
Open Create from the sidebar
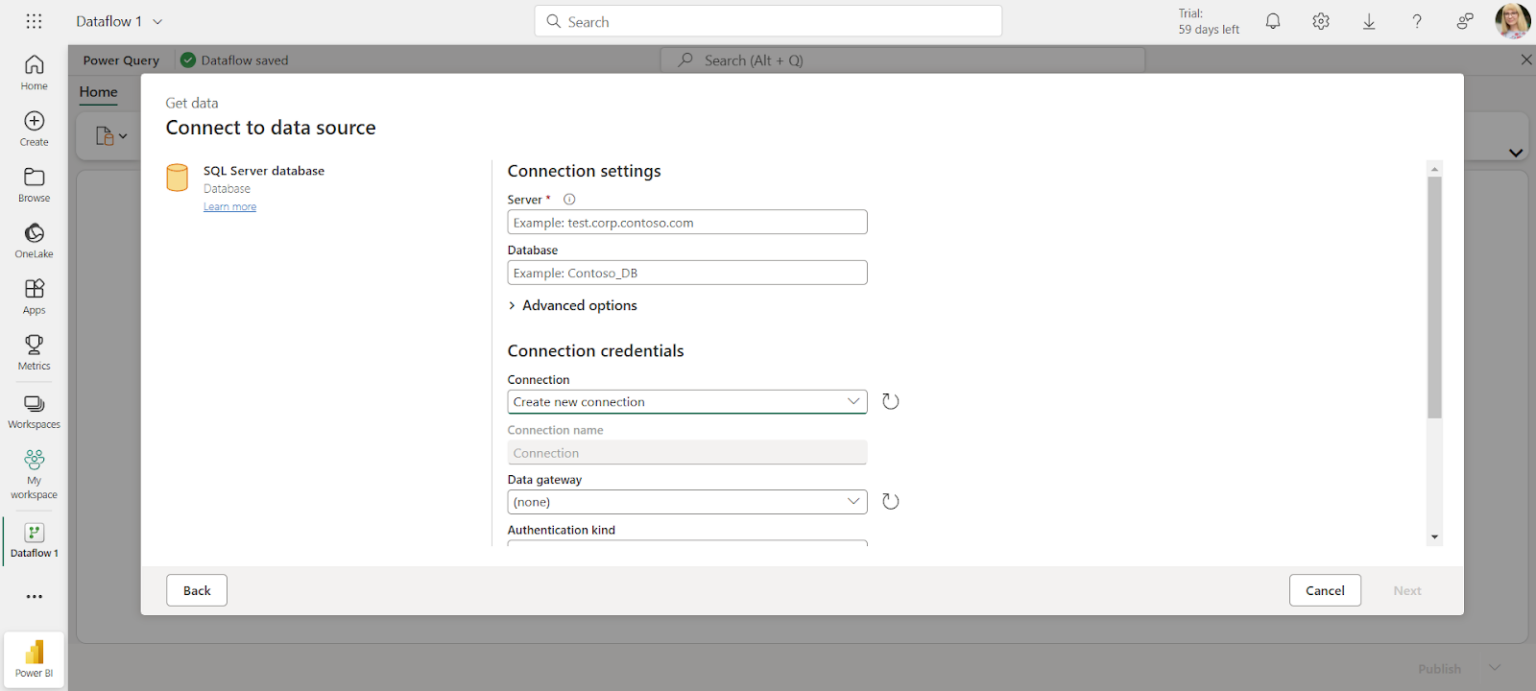(x=33, y=128)
